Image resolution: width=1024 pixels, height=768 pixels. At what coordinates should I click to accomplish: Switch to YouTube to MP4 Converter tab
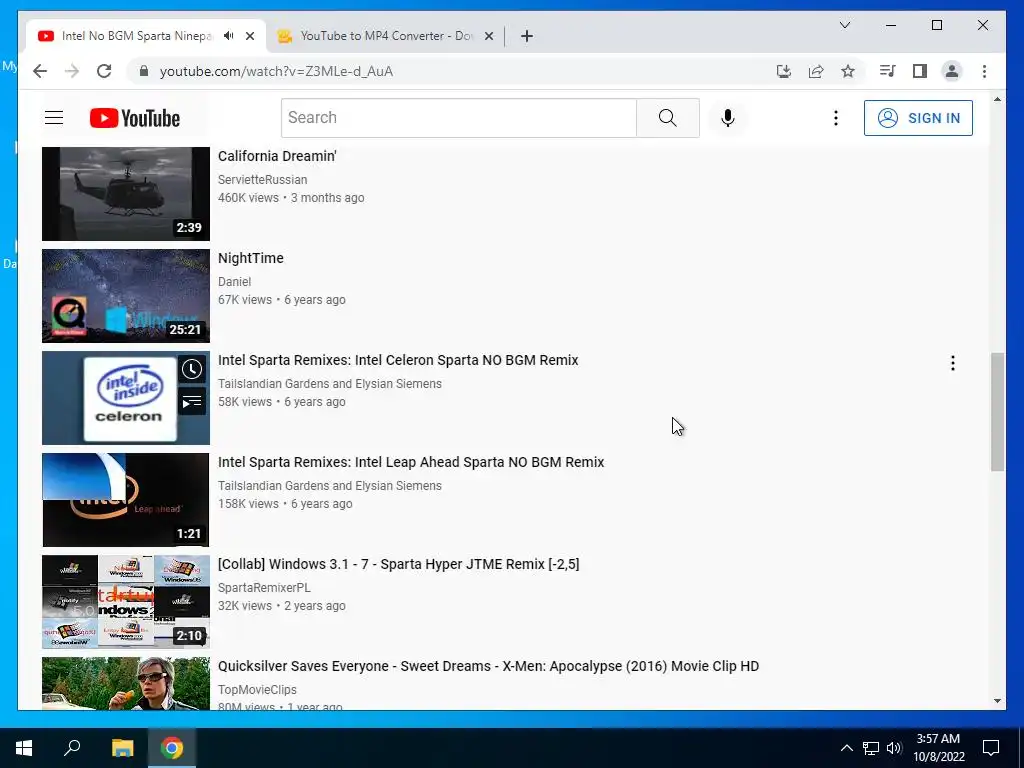[x=387, y=36]
